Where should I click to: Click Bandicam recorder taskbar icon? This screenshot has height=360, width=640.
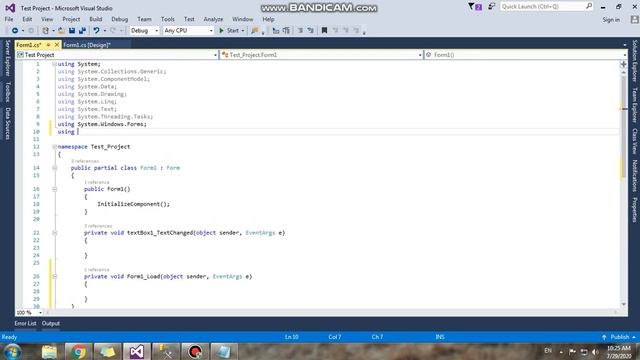195,351
